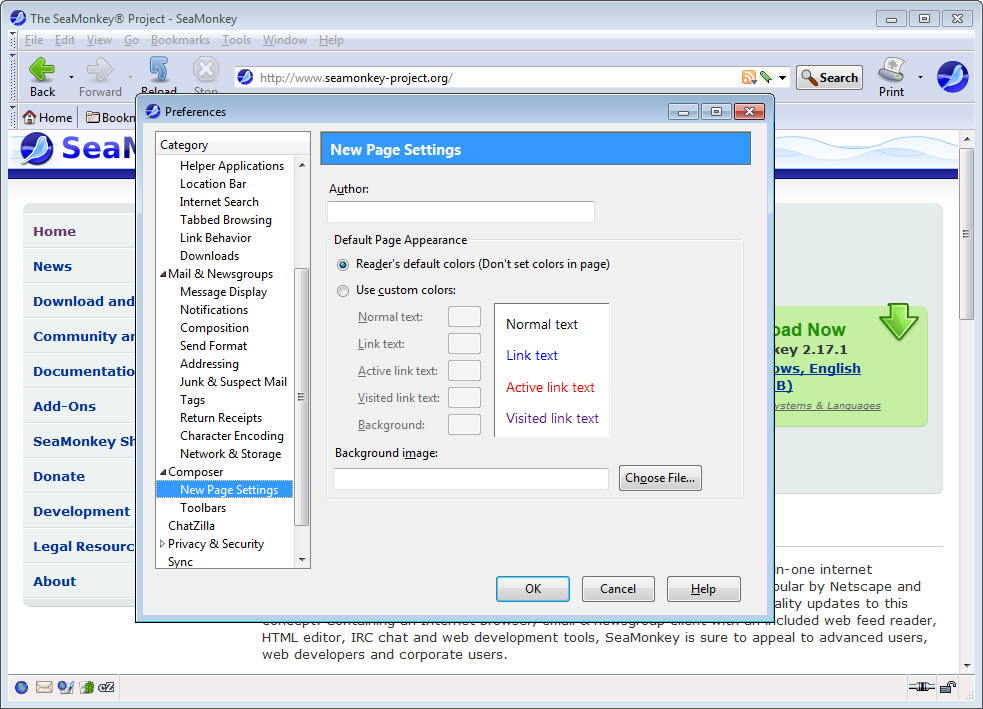Click the Background image path field

pos(471,478)
